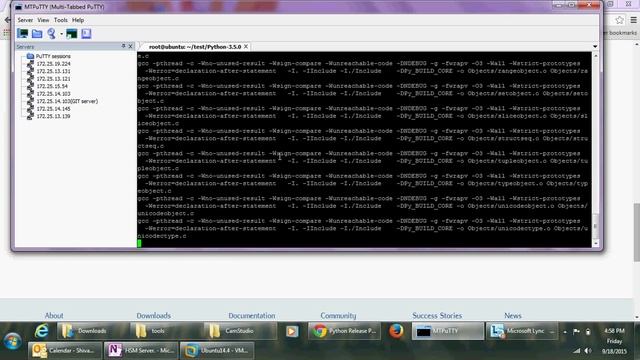The width and height of the screenshot is (640, 360).
Task: Select server 172.25.13.131
Action: click(53, 71)
